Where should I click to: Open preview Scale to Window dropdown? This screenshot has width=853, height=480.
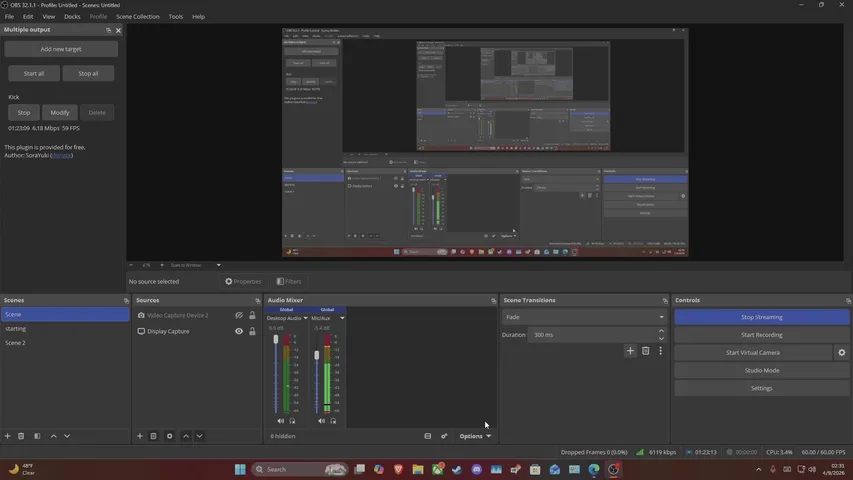[195, 265]
